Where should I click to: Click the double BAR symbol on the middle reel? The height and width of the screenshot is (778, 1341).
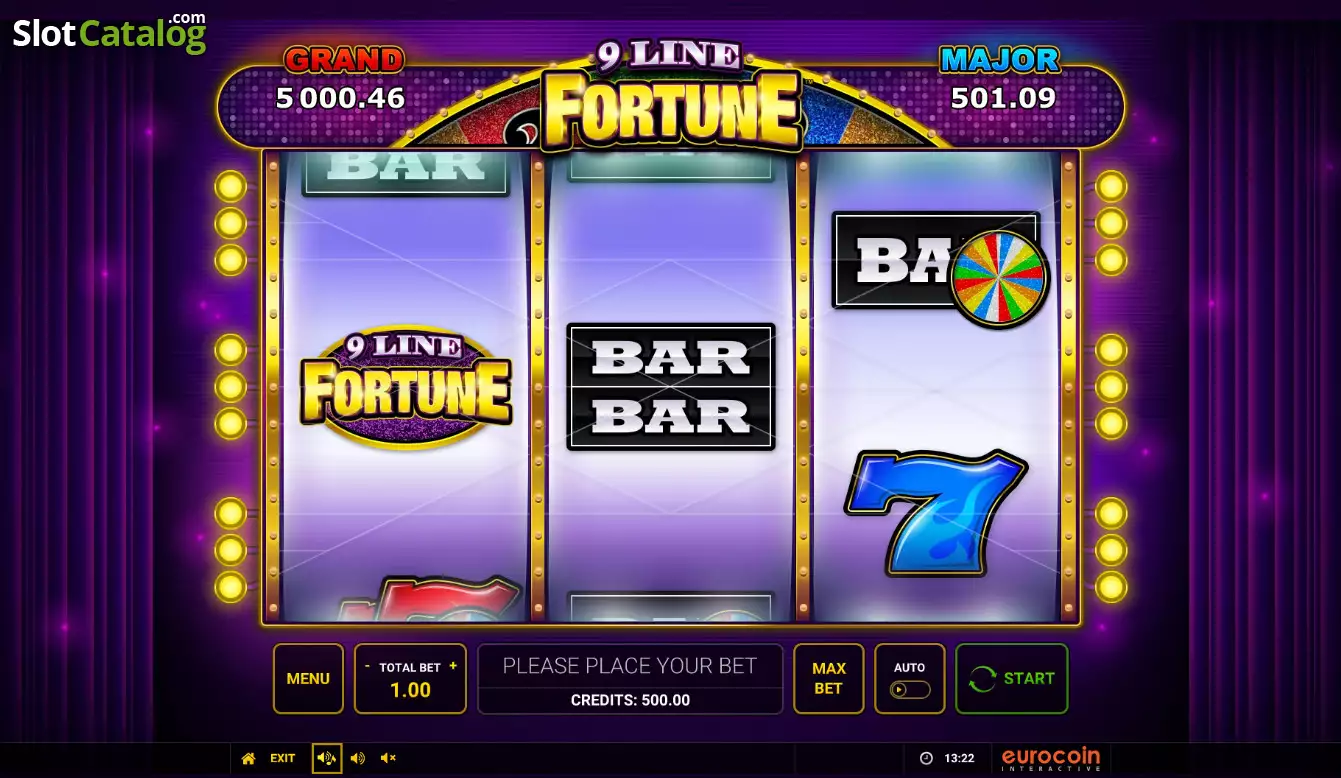click(671, 386)
